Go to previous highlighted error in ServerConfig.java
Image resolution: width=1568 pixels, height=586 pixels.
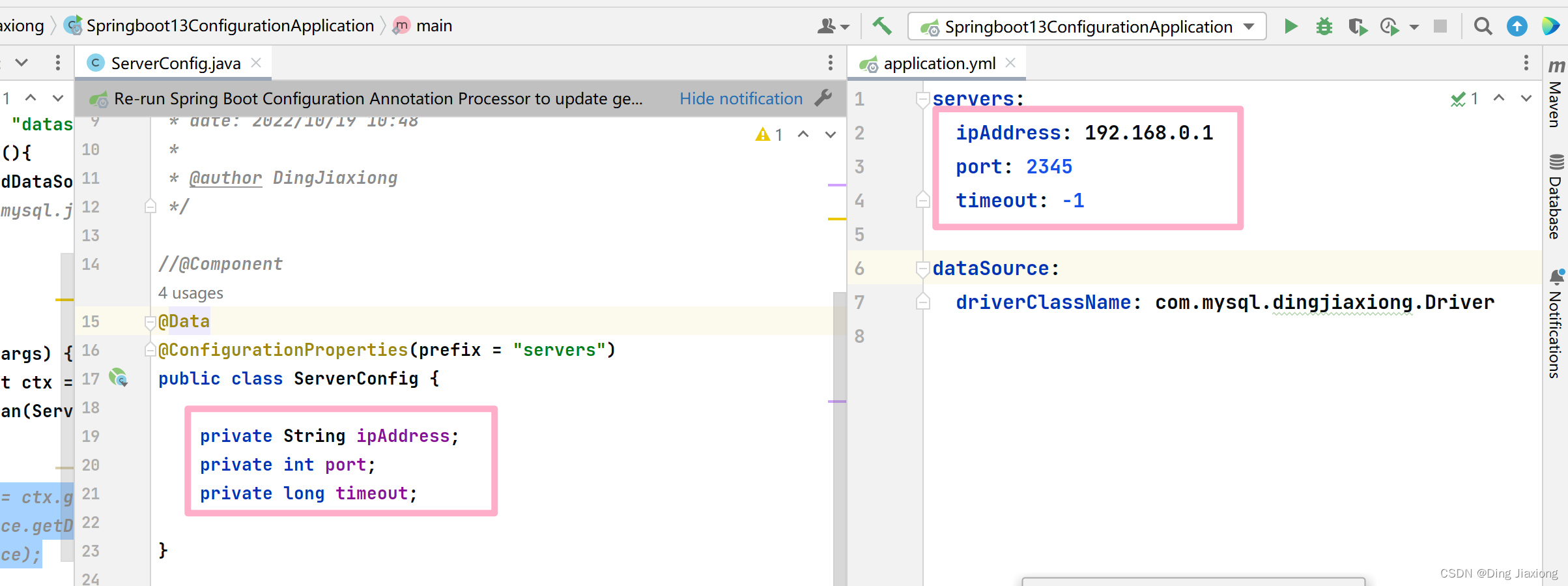point(803,134)
